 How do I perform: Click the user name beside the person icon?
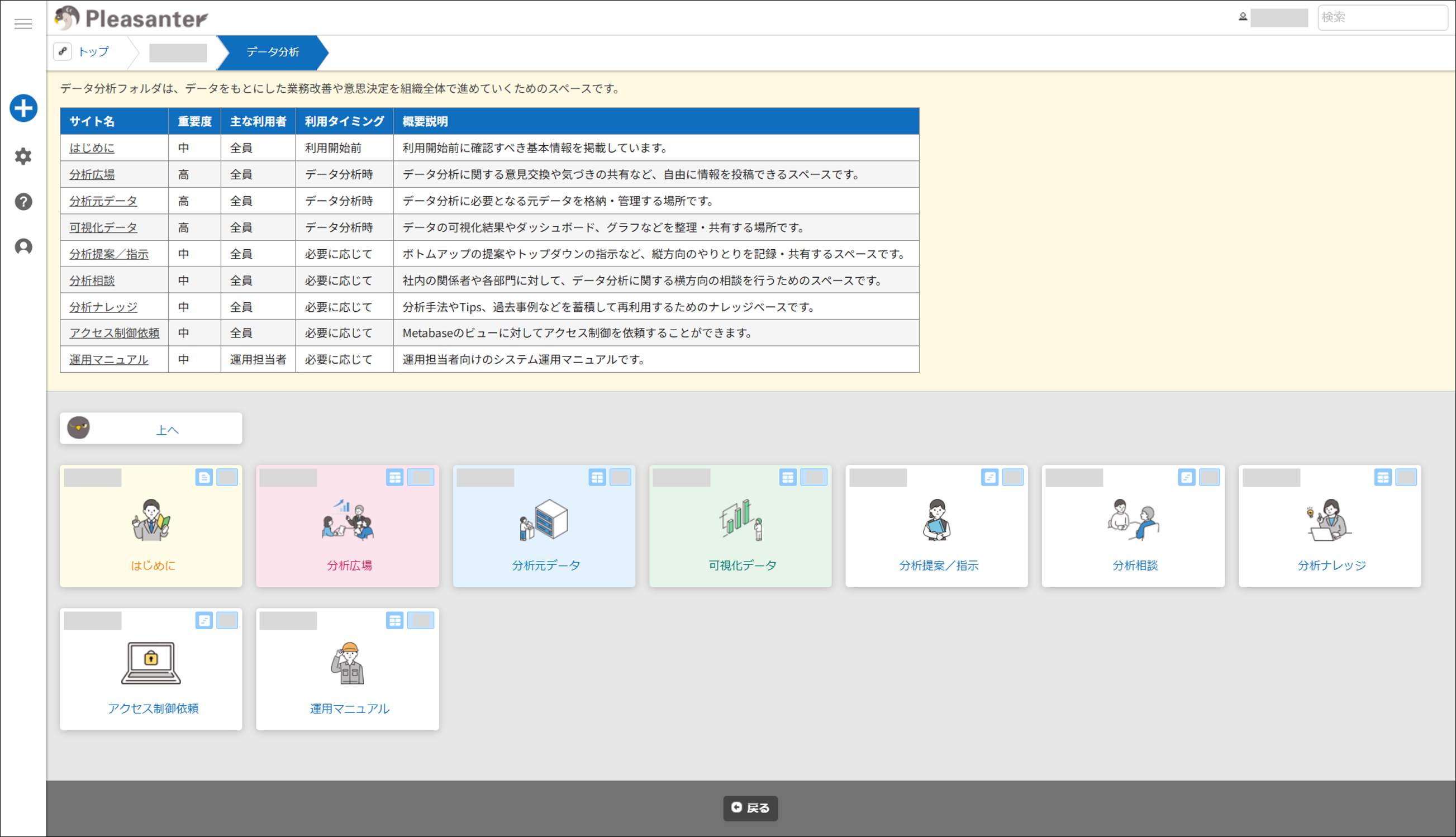[1278, 17]
